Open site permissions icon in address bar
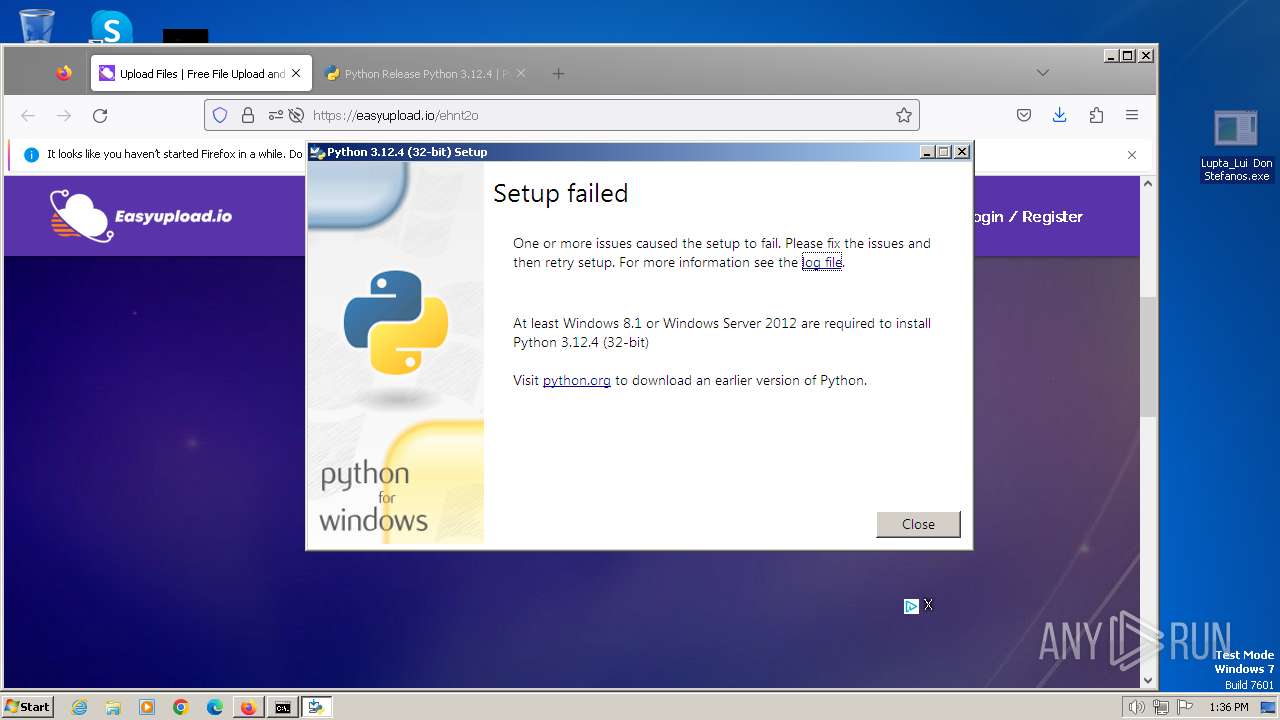This screenshot has width=1280, height=720. pyautogui.click(x=276, y=115)
